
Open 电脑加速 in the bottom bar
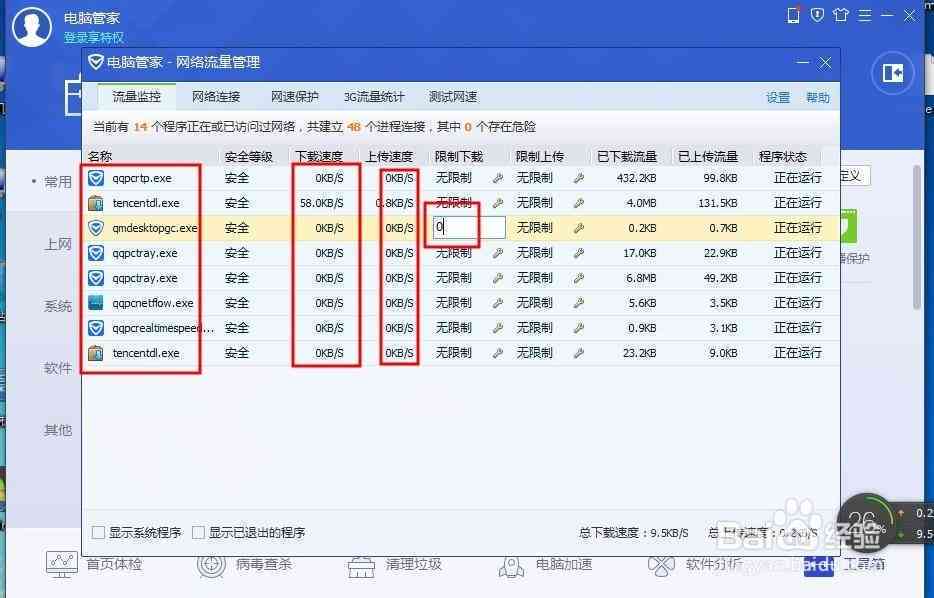click(545, 564)
